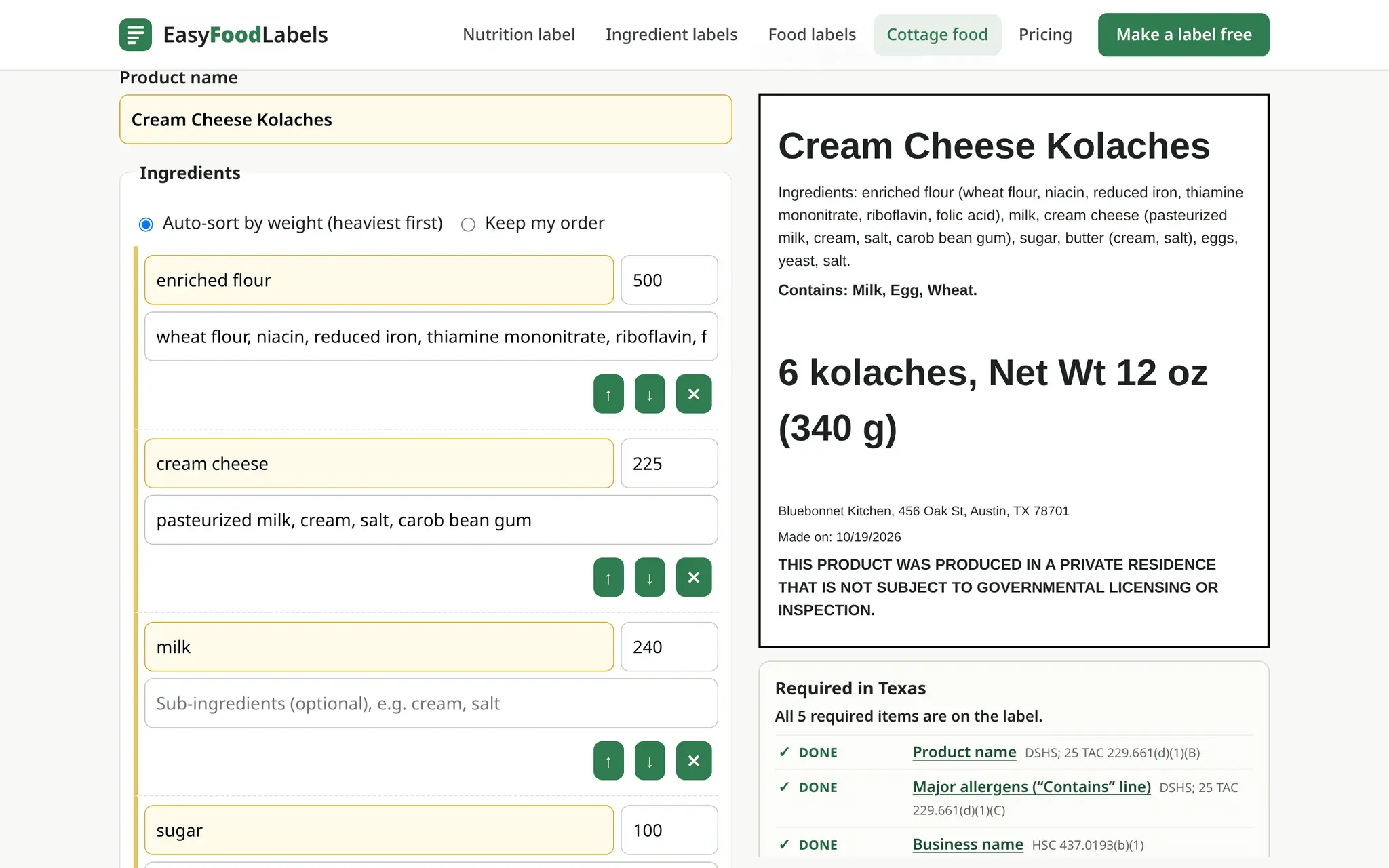Click Make a label free button
The height and width of the screenshot is (868, 1389).
(x=1183, y=35)
